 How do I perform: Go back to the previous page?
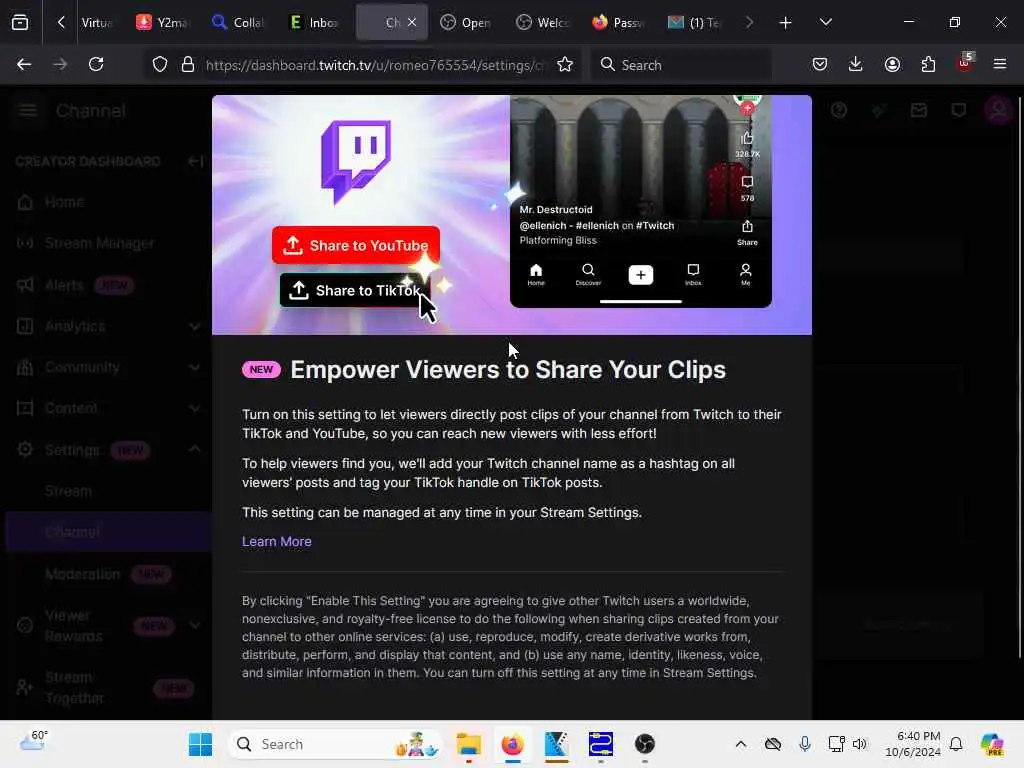pos(24,64)
